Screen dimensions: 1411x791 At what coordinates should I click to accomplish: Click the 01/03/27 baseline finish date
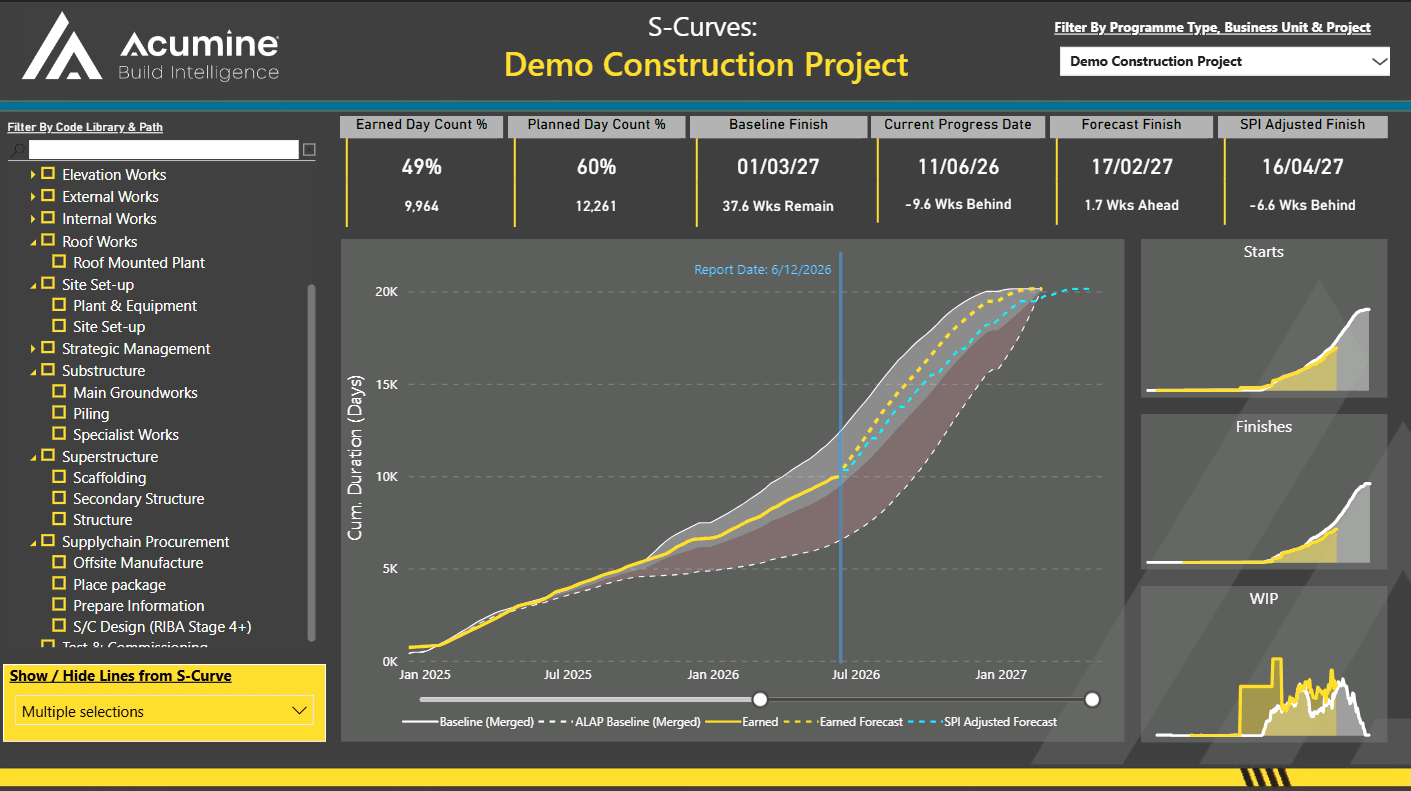(x=778, y=167)
